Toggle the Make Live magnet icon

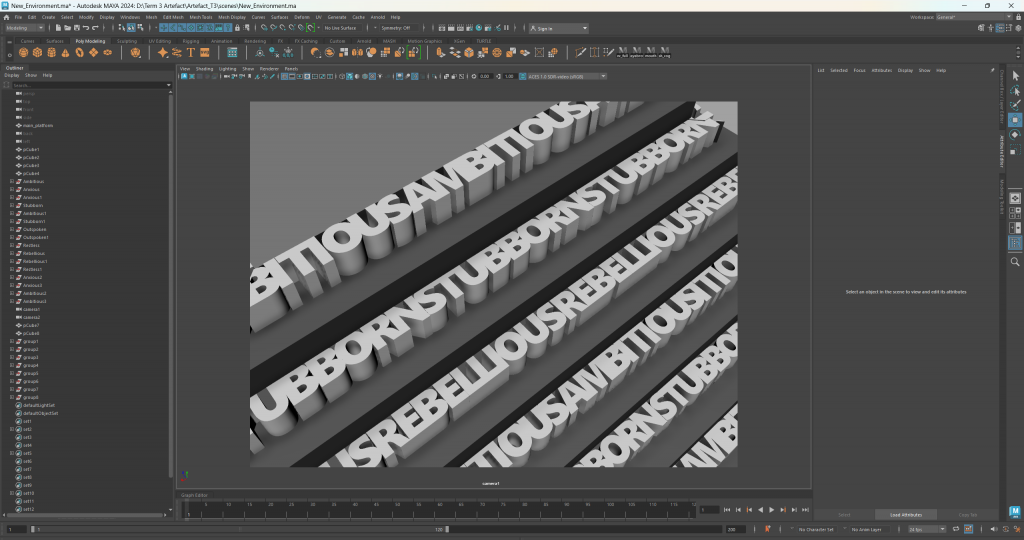312,28
